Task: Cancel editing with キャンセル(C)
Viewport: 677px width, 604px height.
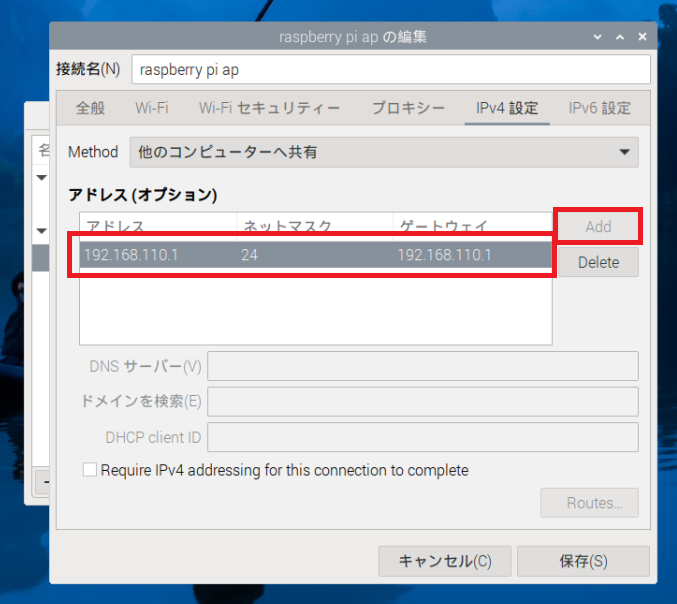Action: coord(445,561)
